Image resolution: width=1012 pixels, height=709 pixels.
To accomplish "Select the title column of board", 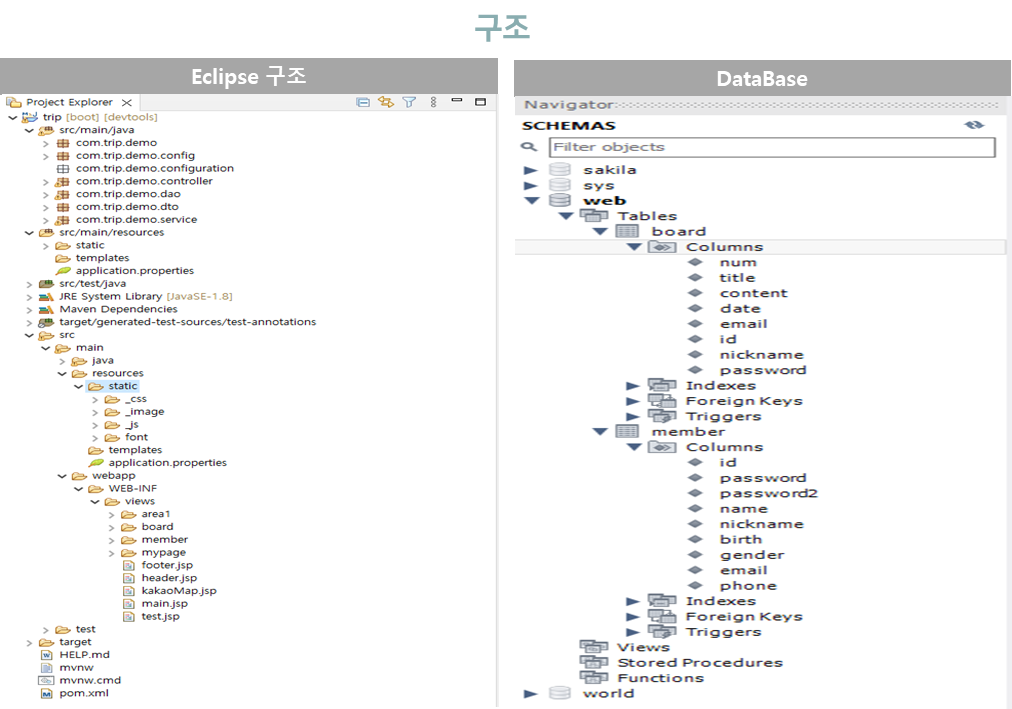I will click(x=737, y=278).
